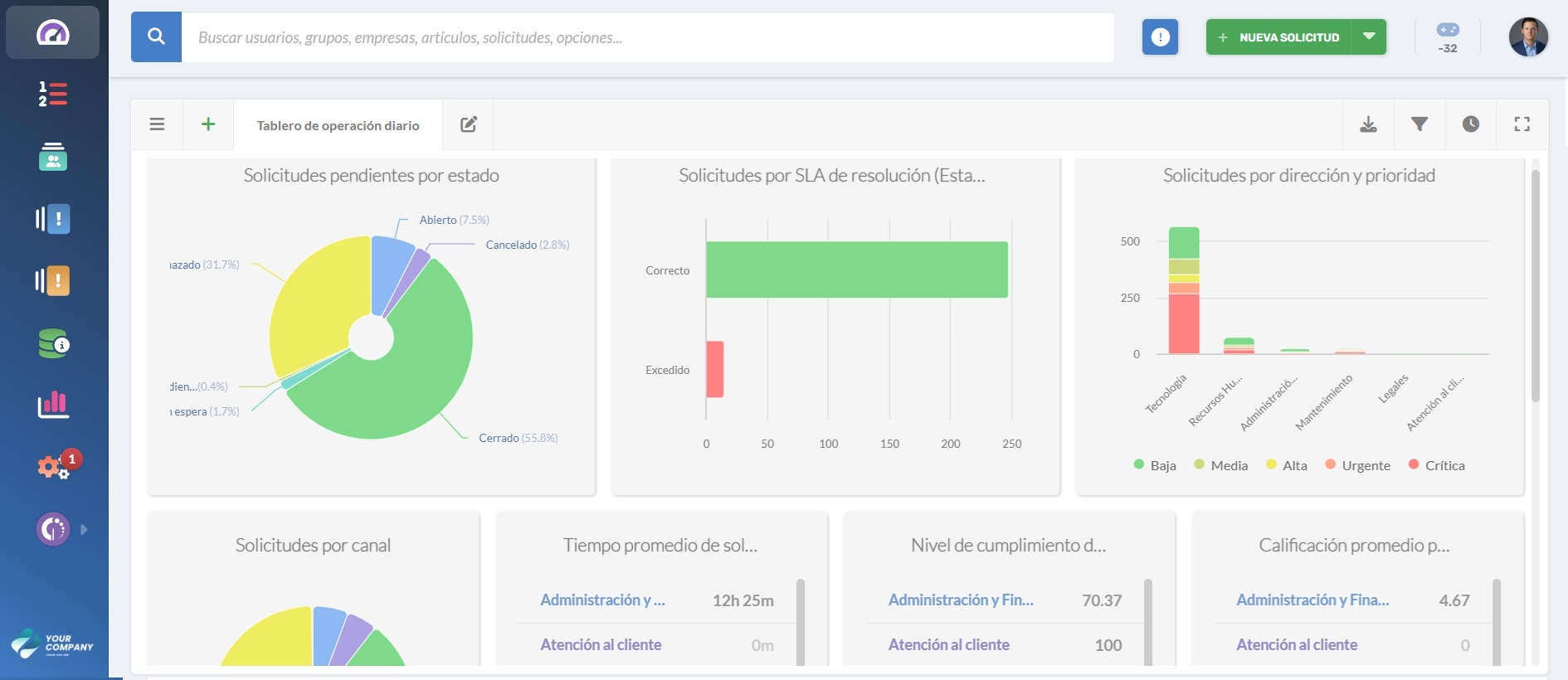This screenshot has width=1568, height=680.
Task: Click the main dashboard vertical scrollbar
Action: click(x=1536, y=286)
